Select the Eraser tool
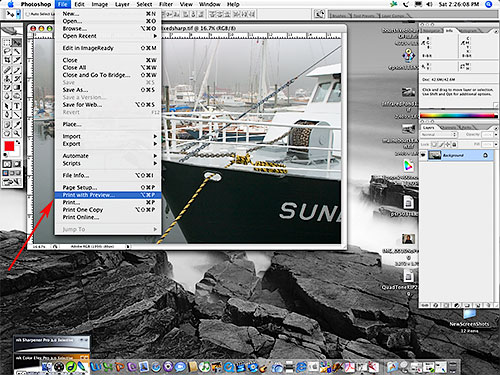The image size is (500, 375). point(7,88)
